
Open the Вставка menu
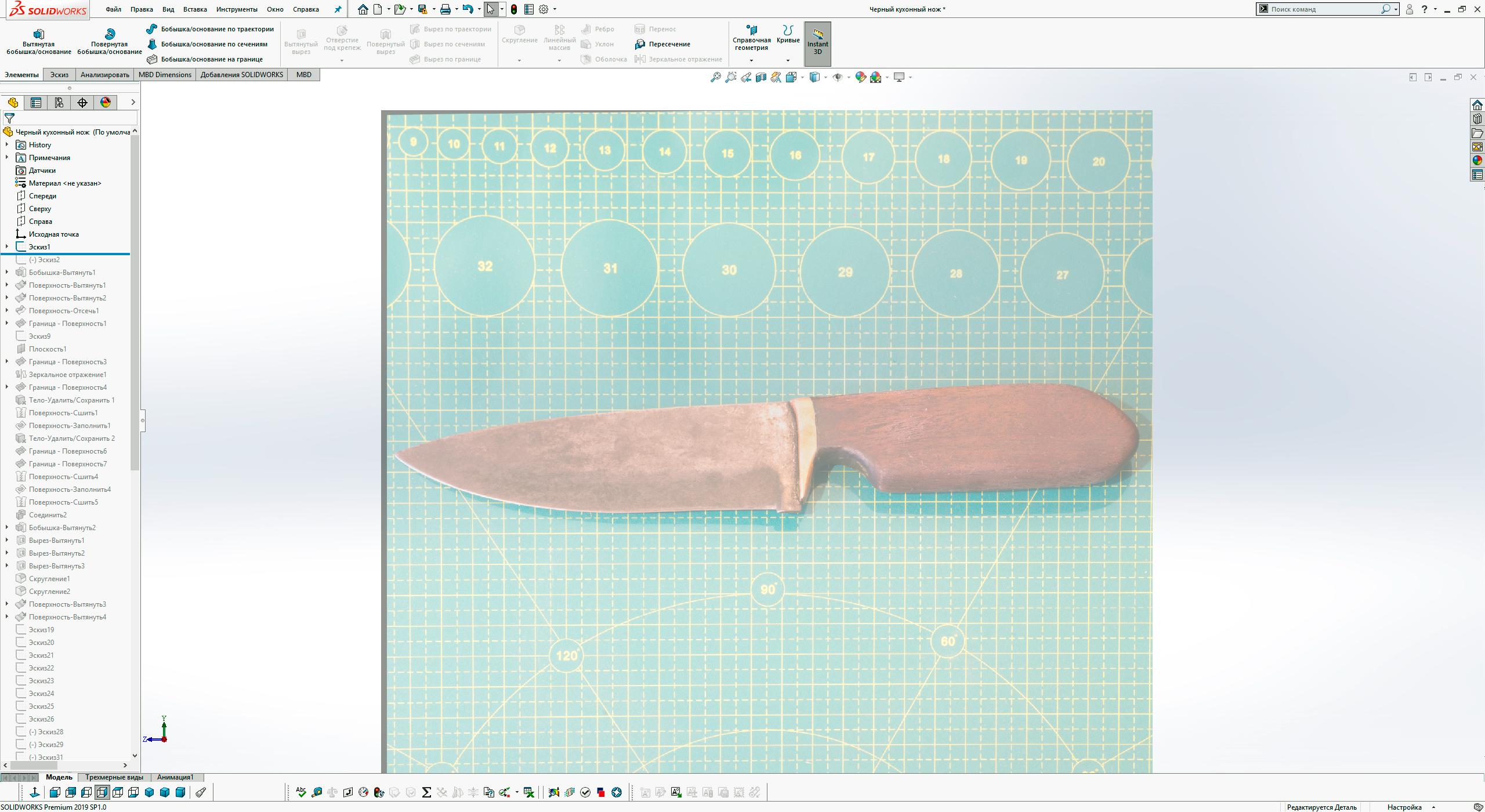pyautogui.click(x=195, y=9)
